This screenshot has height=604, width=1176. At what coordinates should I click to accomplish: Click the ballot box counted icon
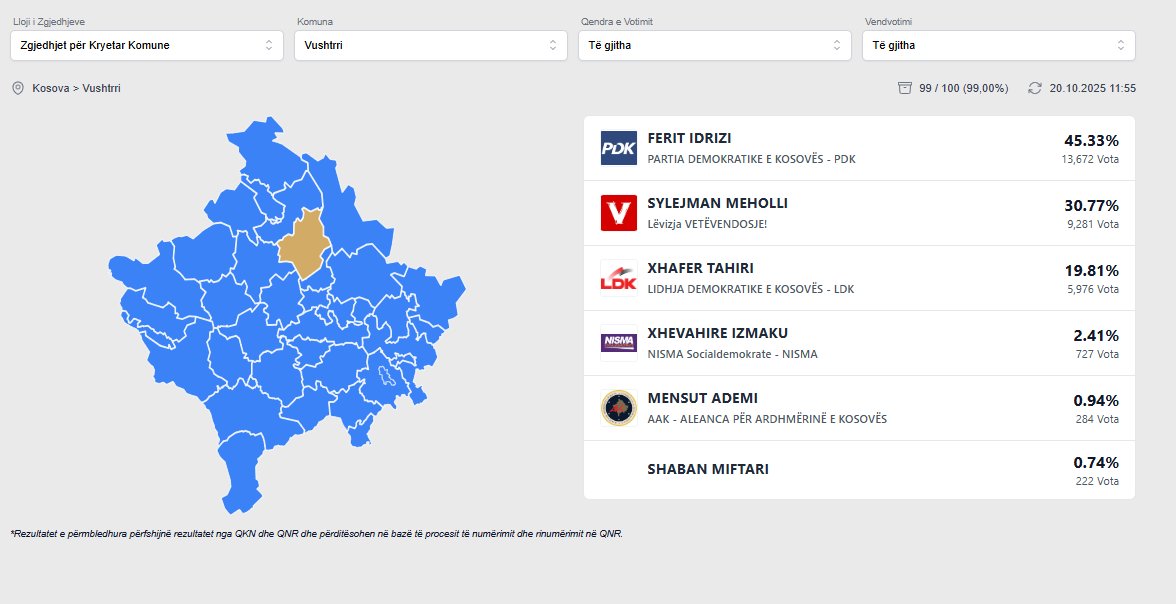(905, 88)
